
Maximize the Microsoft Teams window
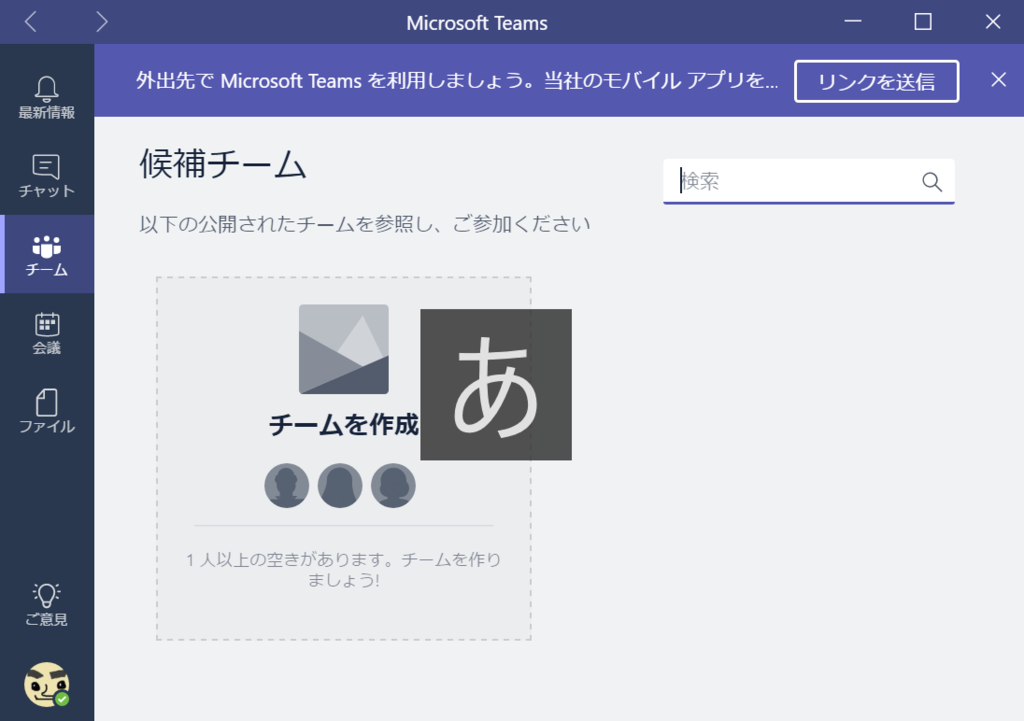923,22
